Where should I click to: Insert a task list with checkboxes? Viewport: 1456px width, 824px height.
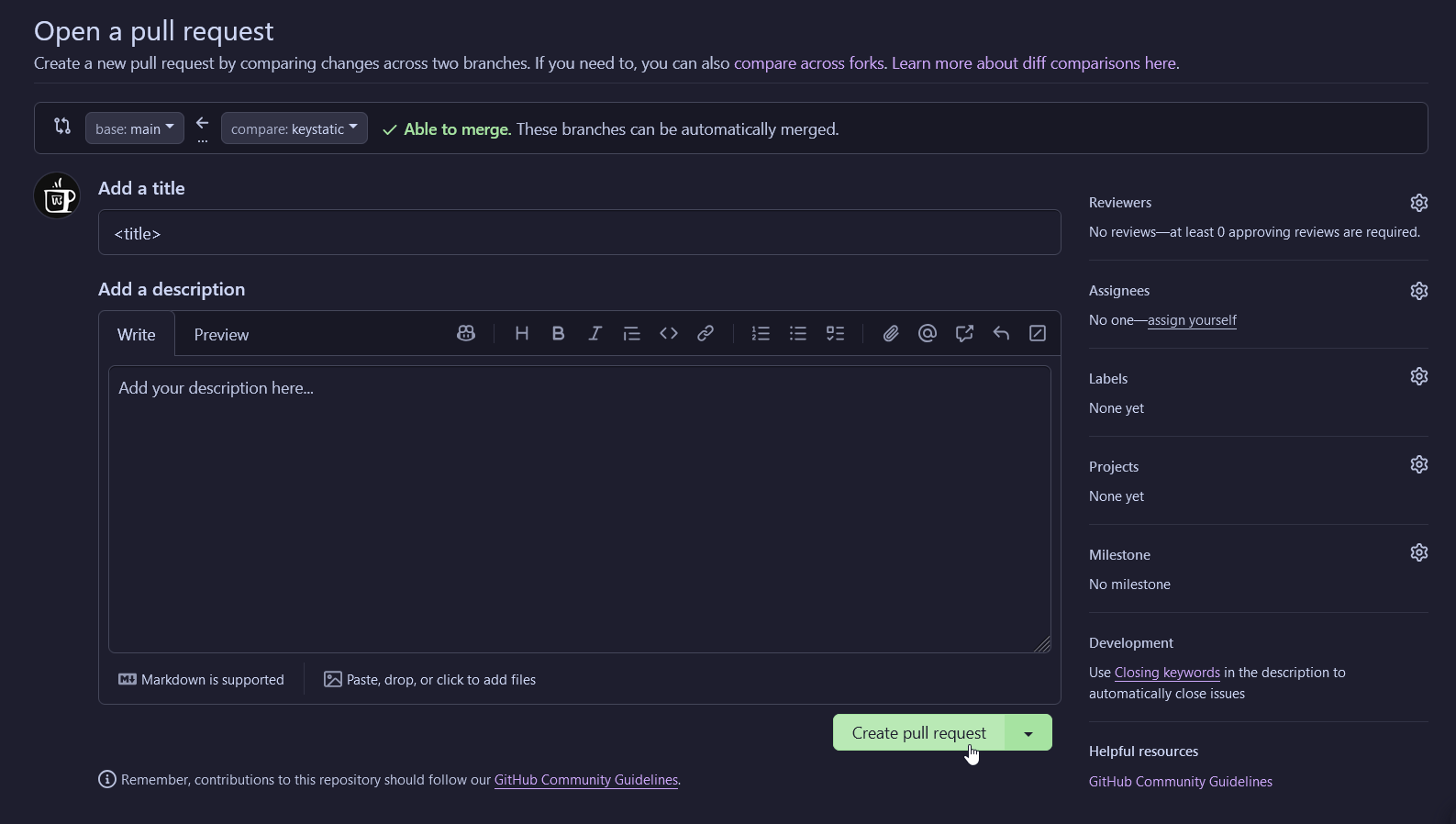coord(835,334)
